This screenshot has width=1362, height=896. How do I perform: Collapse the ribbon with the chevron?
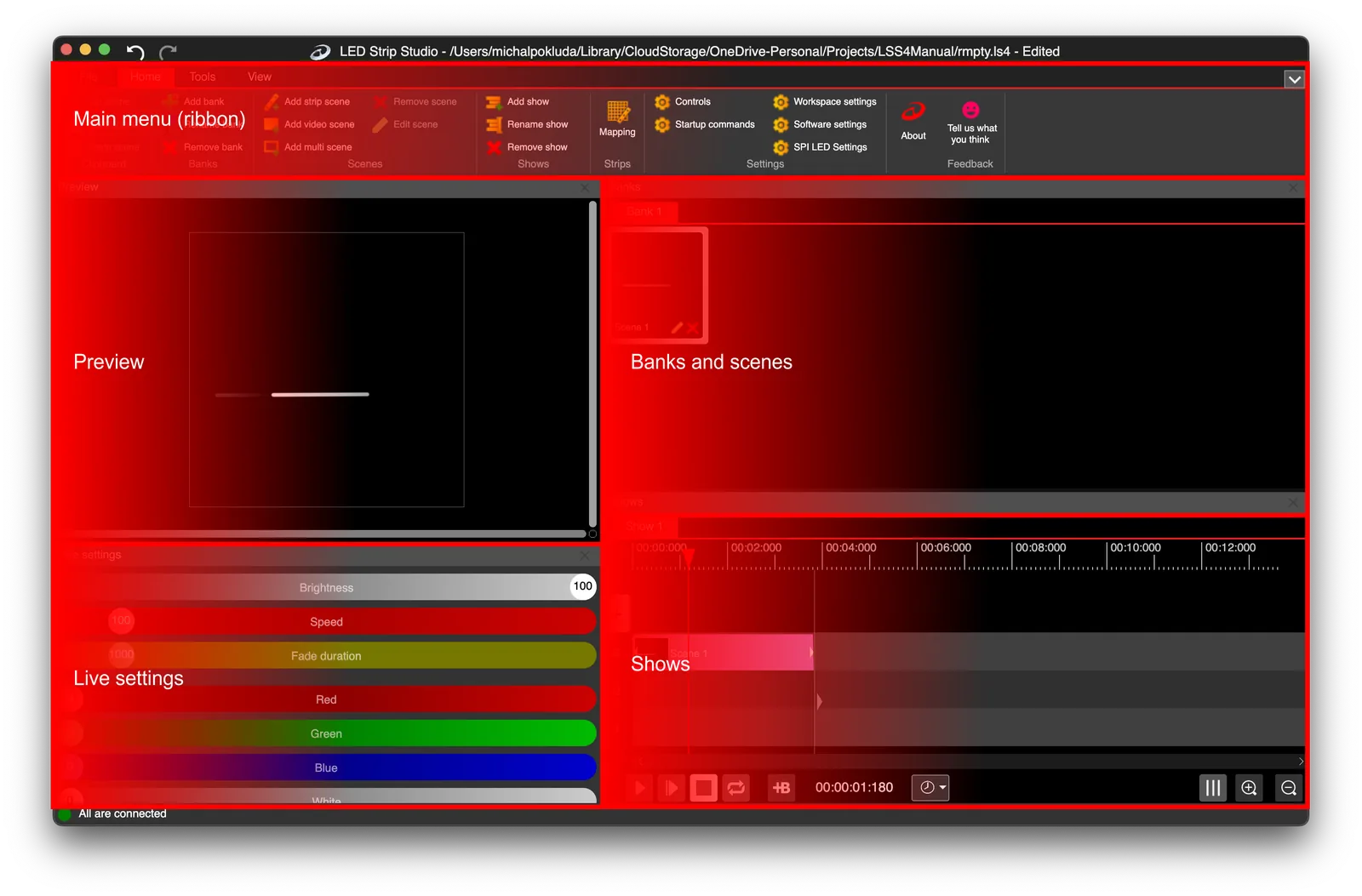click(1294, 79)
